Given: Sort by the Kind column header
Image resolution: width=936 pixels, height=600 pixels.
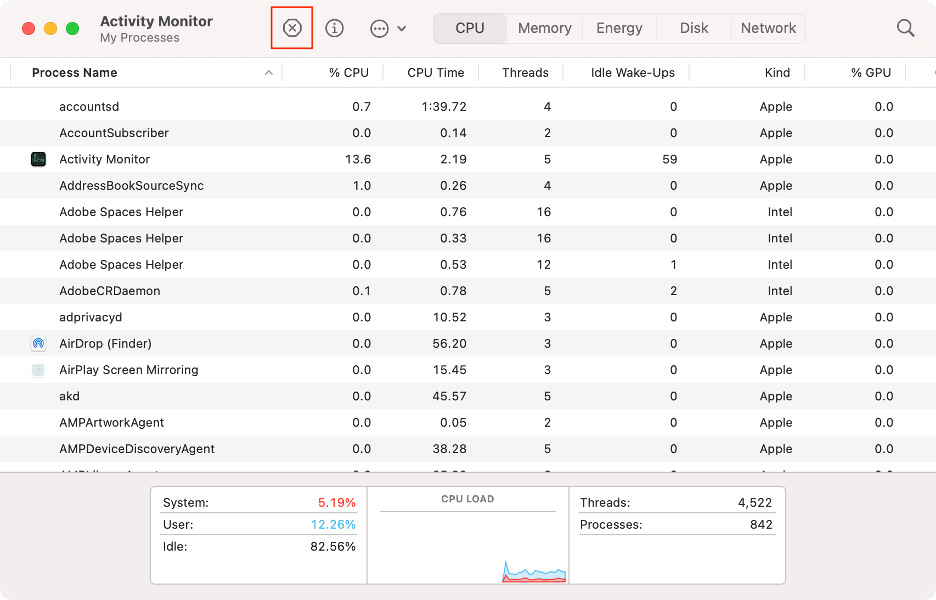Looking at the screenshot, I should [777, 73].
